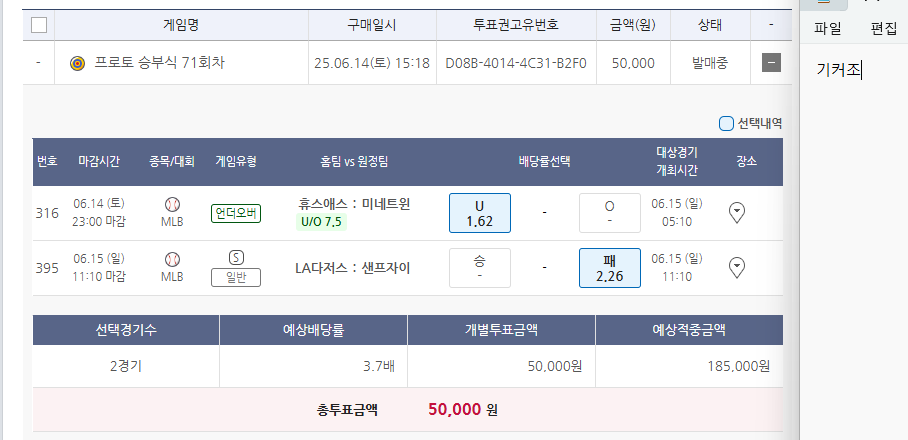Viewport: 908px width, 440px height.
Task: Click the 프로토 승부식 71회차 game name
Action: point(159,63)
